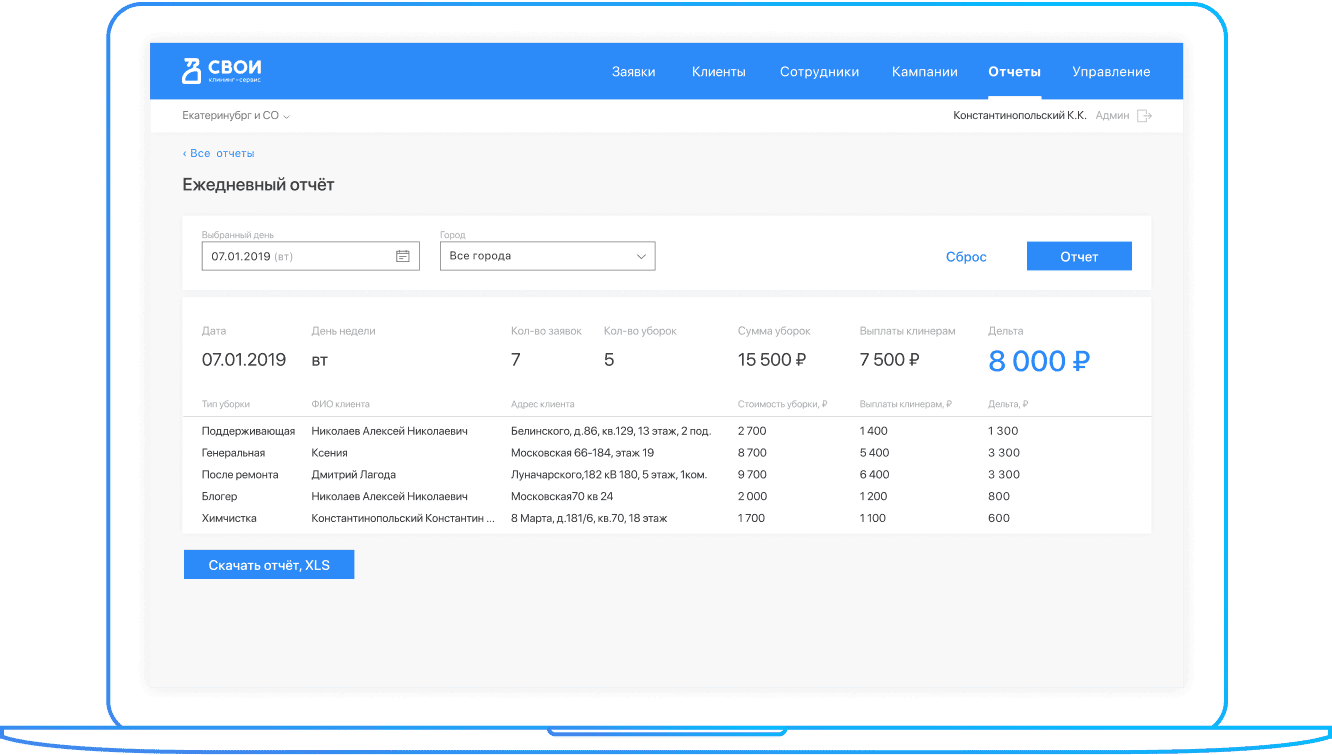Open Екатеринбург и СО region selector

[236, 116]
